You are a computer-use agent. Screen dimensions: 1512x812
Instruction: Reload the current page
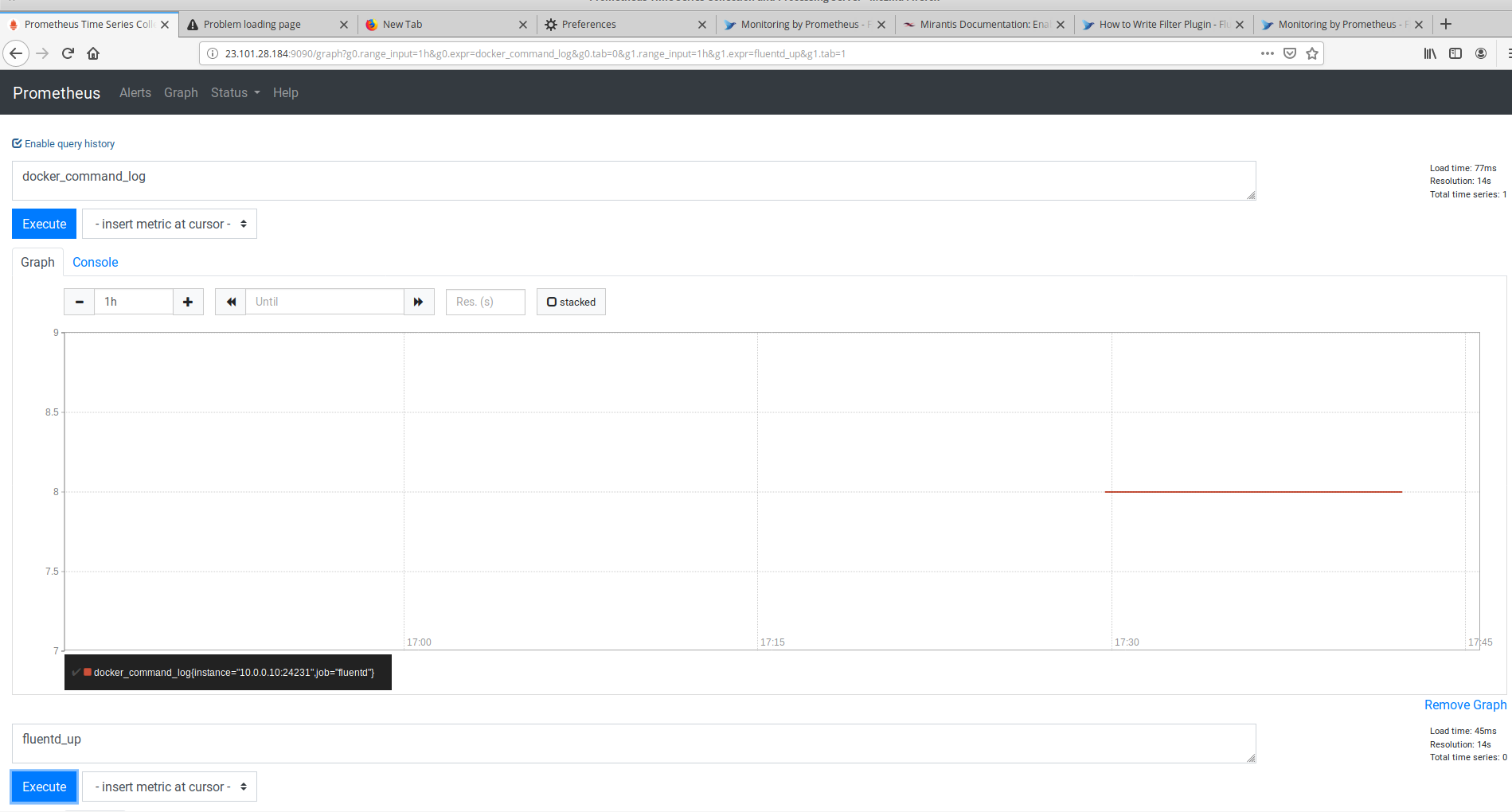click(x=68, y=53)
